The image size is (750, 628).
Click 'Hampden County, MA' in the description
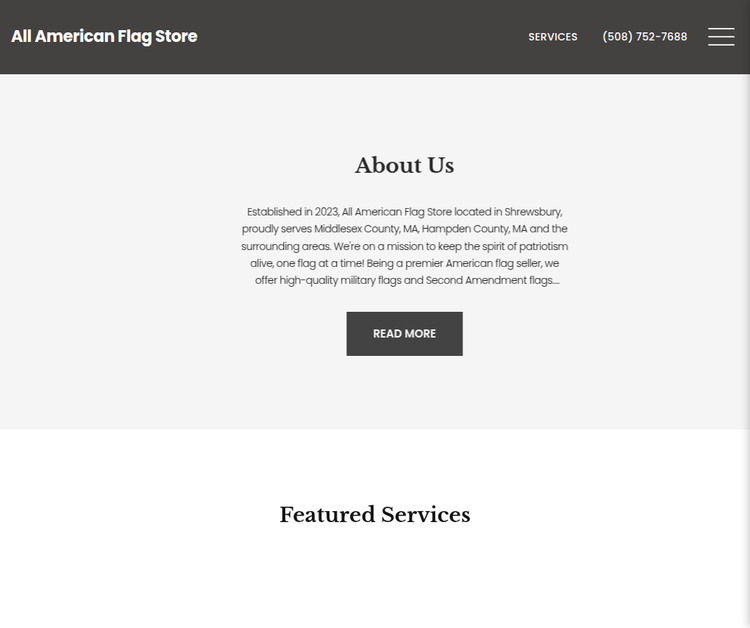click(474, 229)
